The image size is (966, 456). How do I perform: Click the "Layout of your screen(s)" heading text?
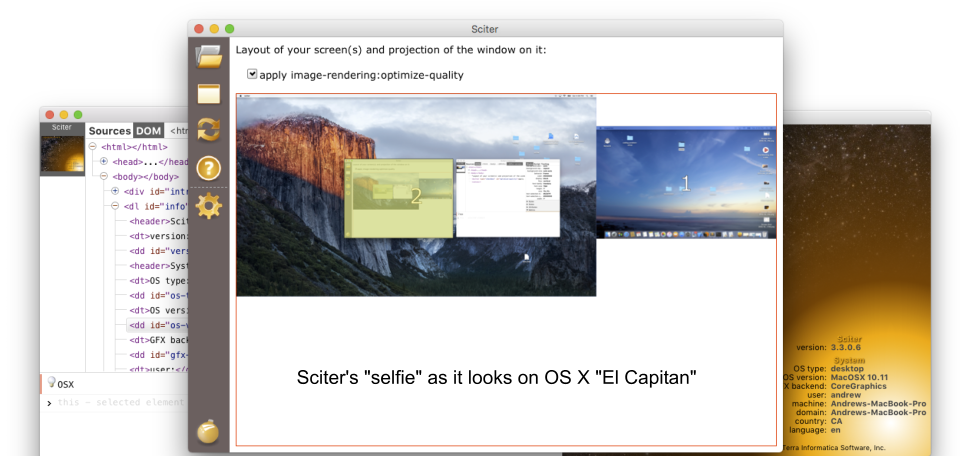click(x=391, y=50)
